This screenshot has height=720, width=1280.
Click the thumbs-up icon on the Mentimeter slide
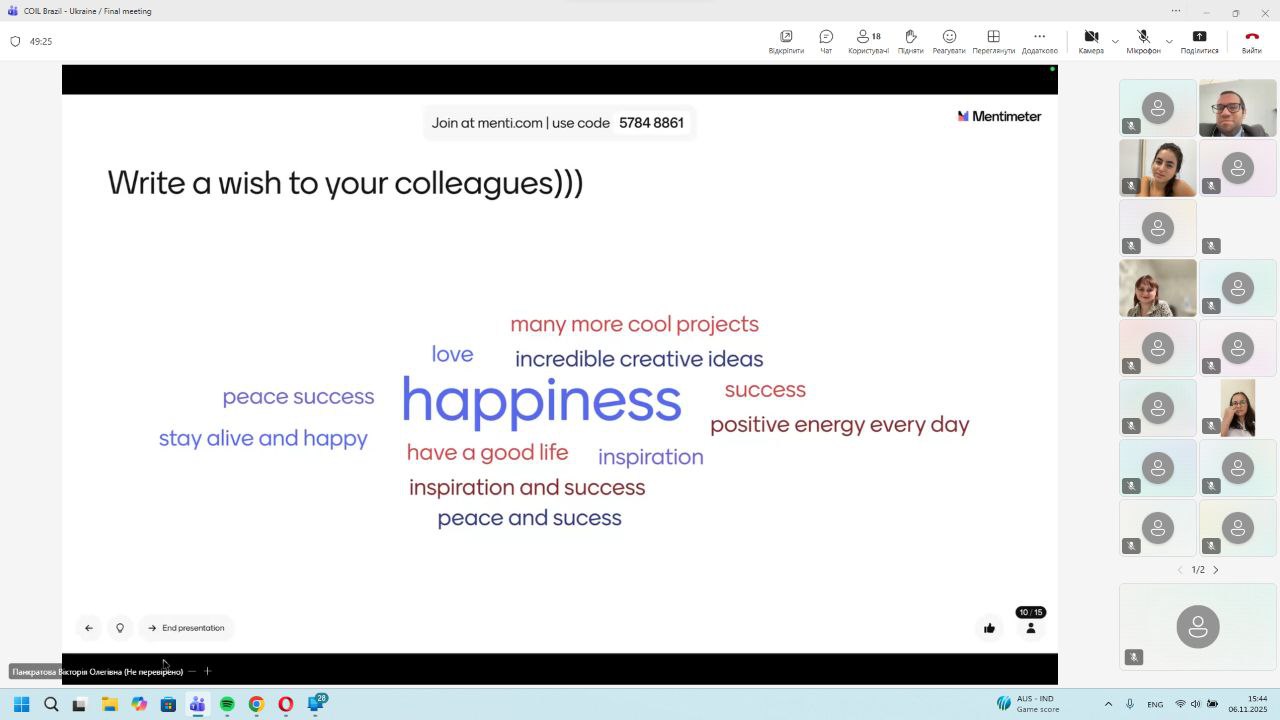point(989,628)
